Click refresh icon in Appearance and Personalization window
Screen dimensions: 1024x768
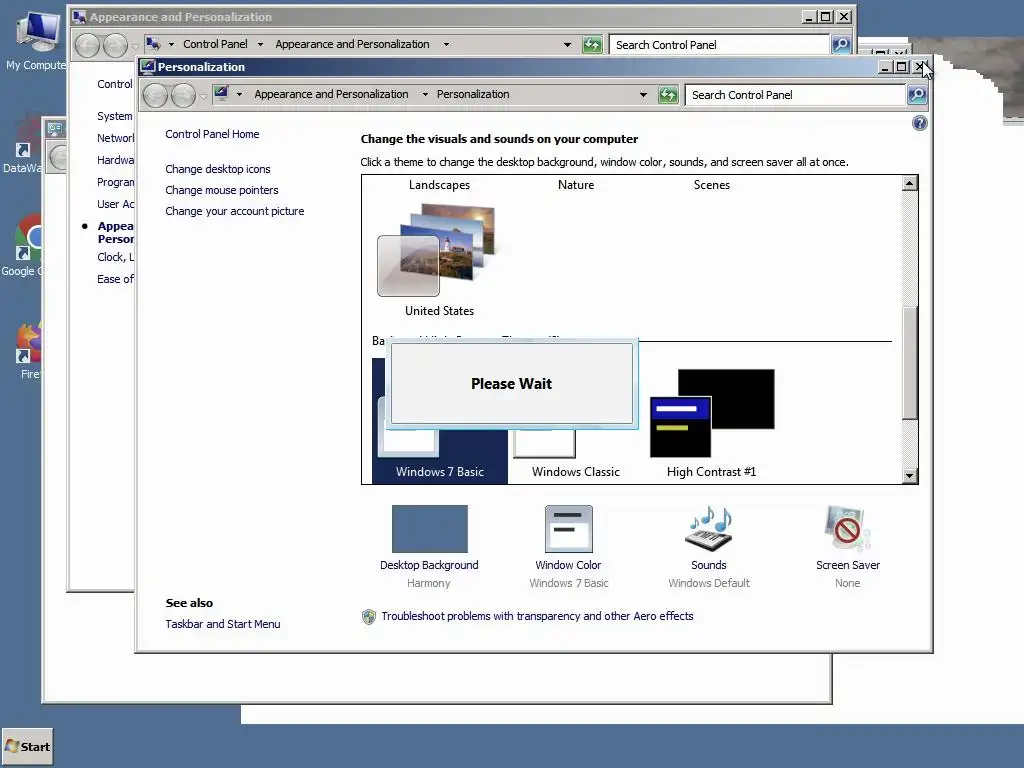click(x=592, y=44)
